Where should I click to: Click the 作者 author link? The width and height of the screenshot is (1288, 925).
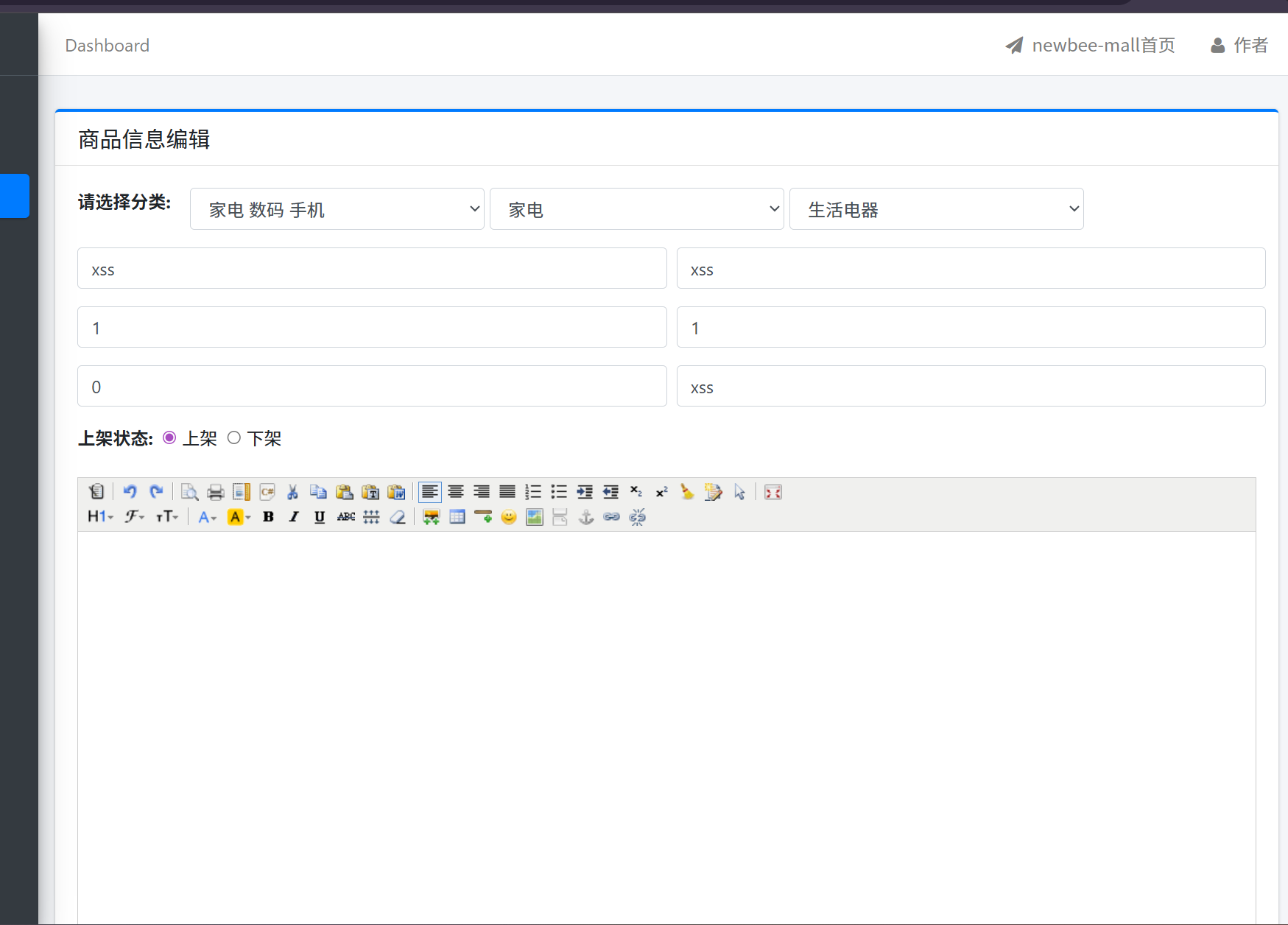1239,46
